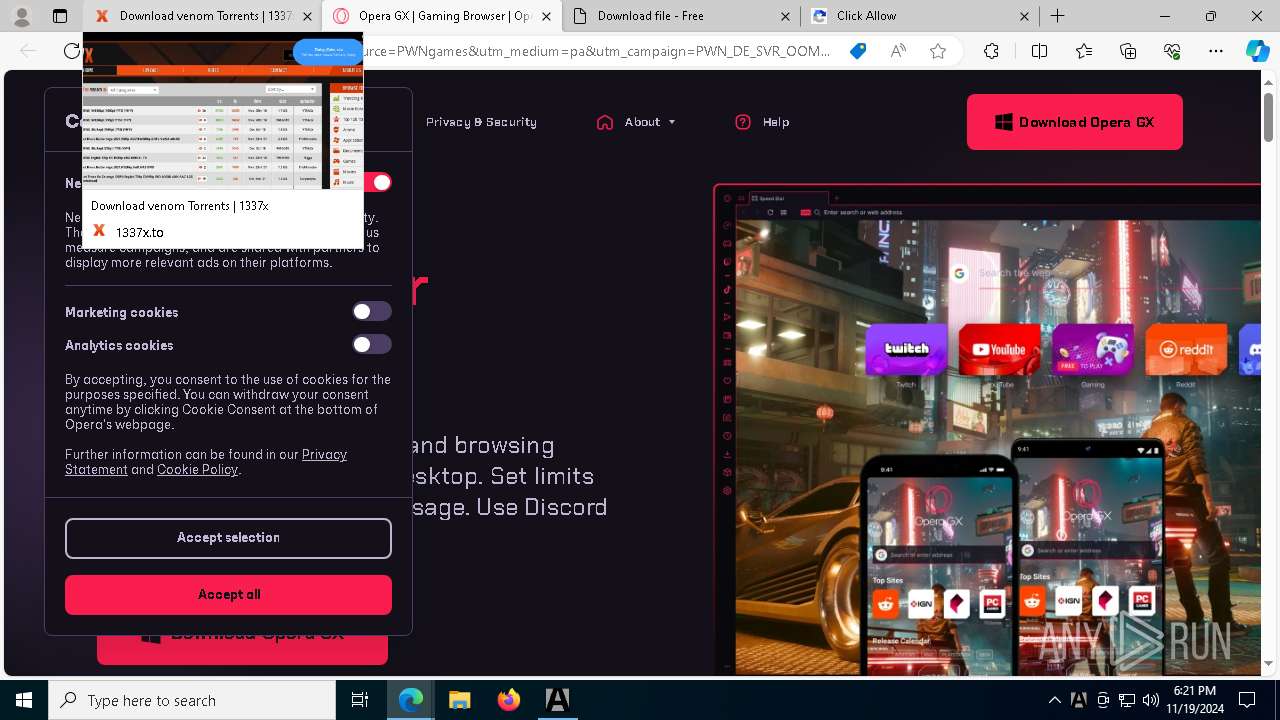The image size is (1280, 720).
Task: Open the Windows Start menu
Action: click(24, 700)
